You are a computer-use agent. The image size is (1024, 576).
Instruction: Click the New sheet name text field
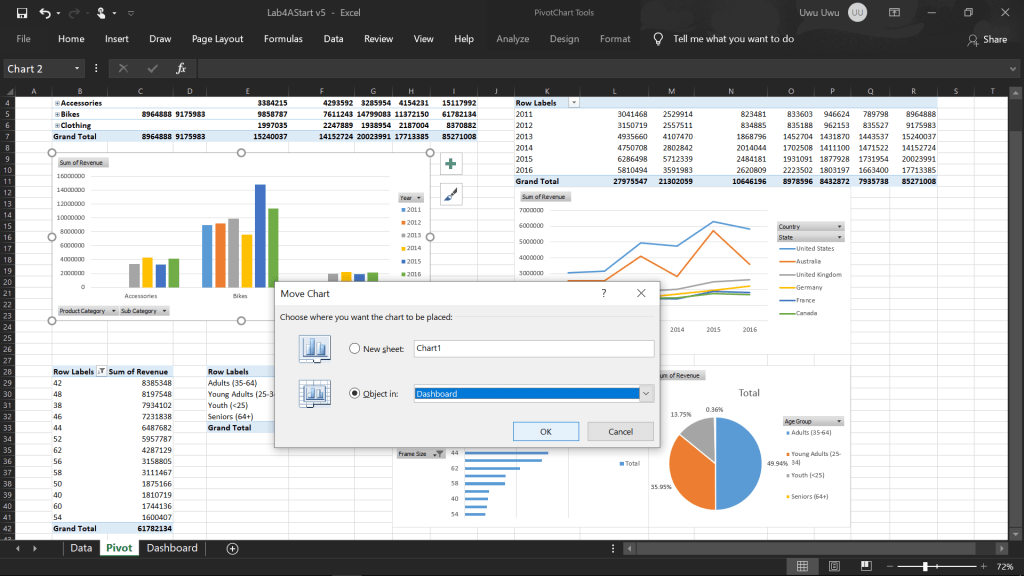point(533,349)
